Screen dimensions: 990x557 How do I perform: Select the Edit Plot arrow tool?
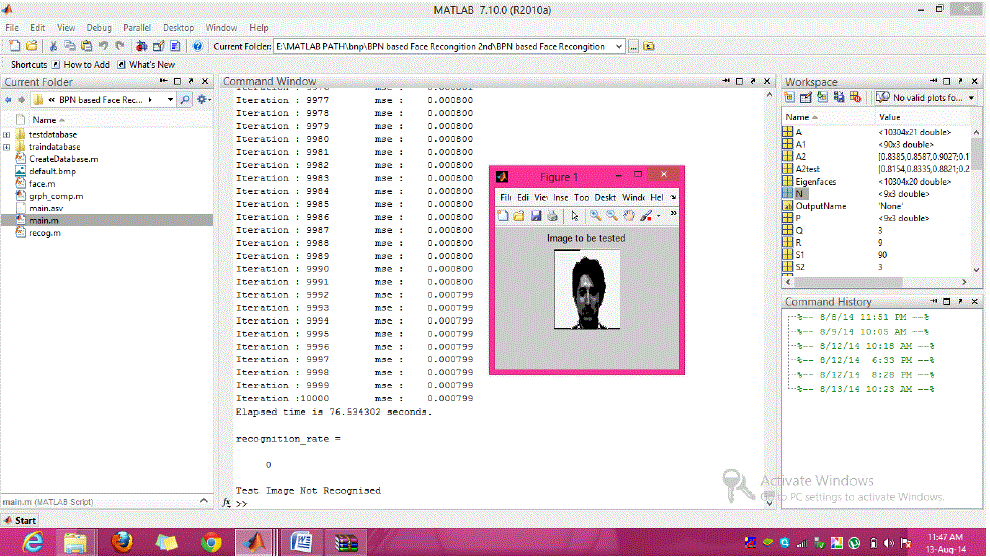[575, 215]
